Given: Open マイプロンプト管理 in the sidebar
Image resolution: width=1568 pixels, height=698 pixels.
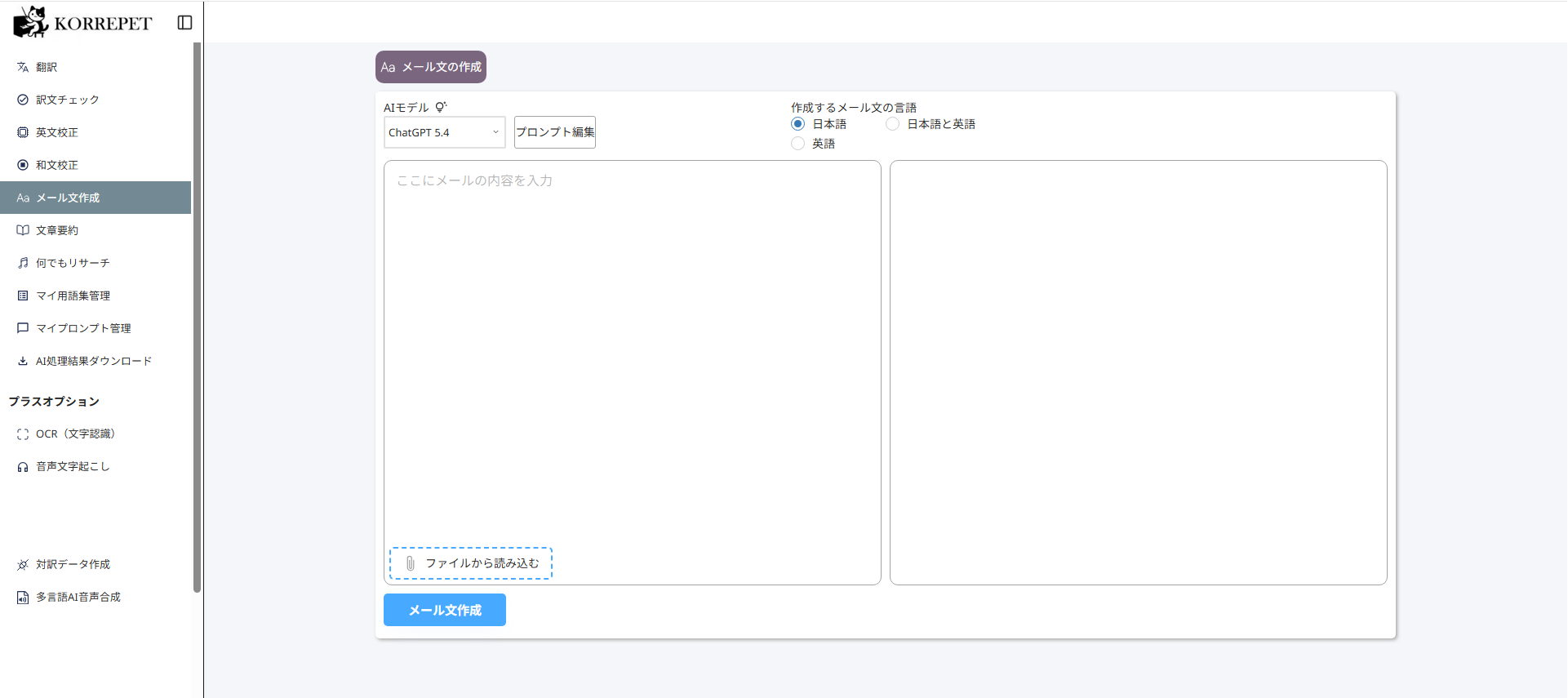Looking at the screenshot, I should [x=96, y=328].
